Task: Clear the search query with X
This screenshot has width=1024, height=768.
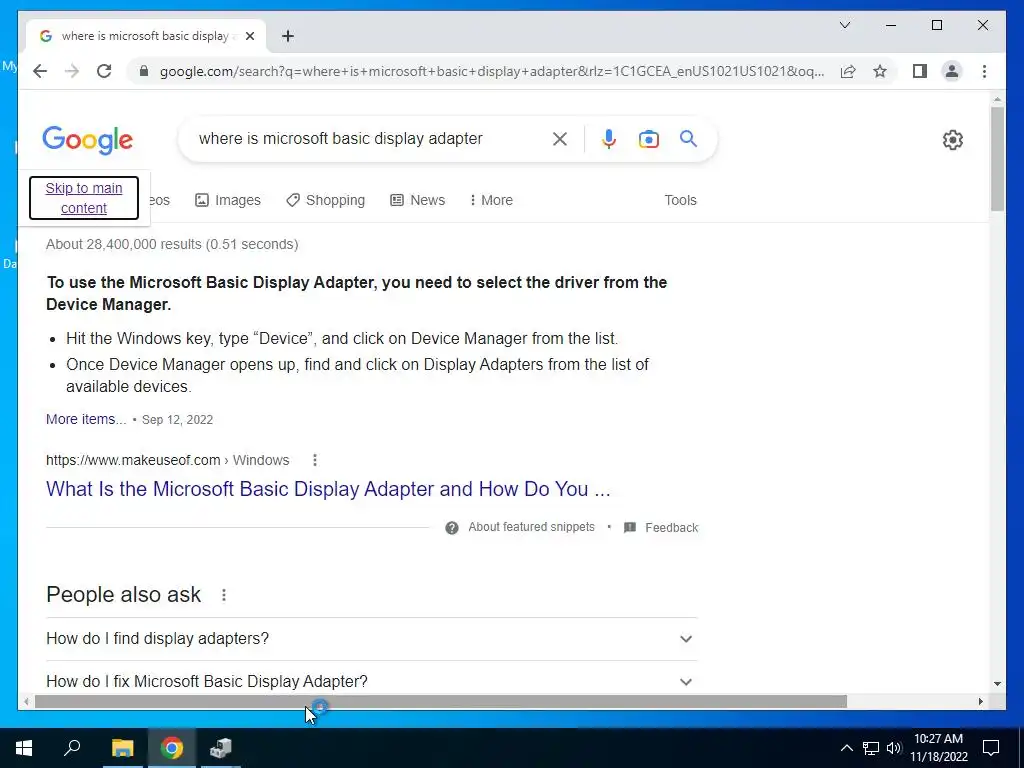Action: point(560,138)
